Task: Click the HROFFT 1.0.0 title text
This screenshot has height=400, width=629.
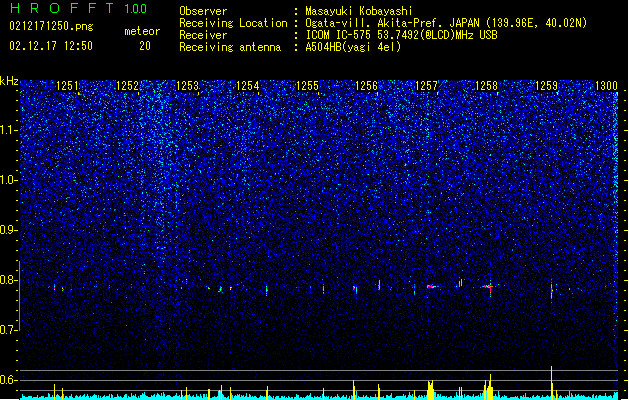Action: pos(78,8)
